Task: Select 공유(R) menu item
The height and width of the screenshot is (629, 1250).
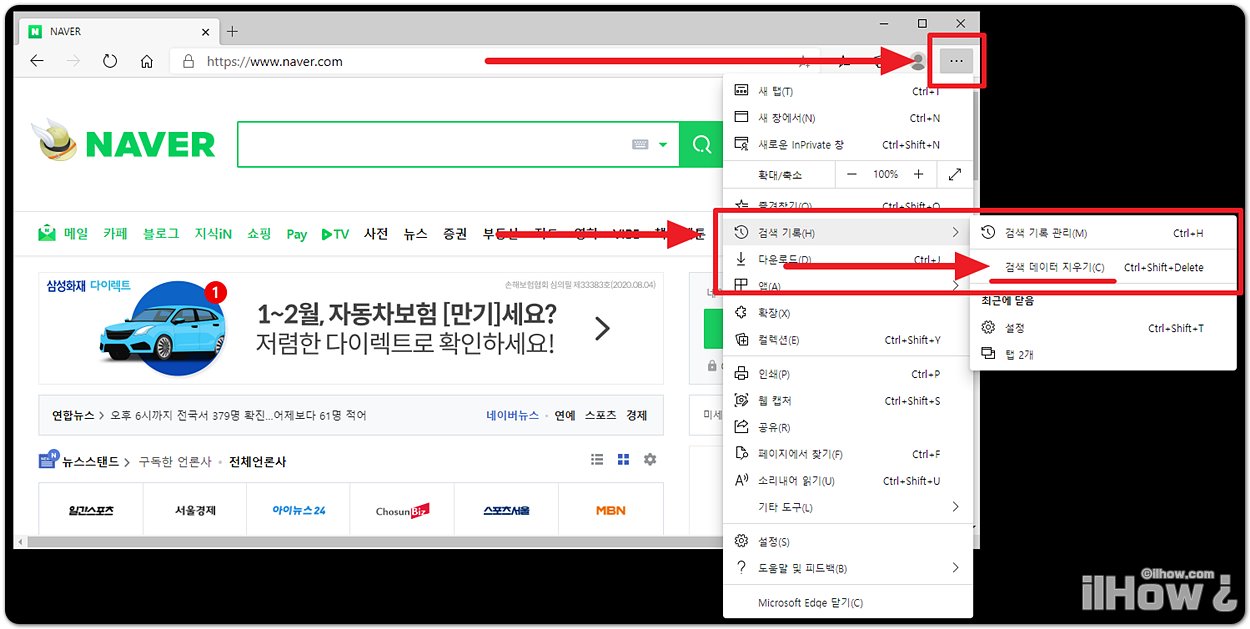Action: click(x=846, y=427)
